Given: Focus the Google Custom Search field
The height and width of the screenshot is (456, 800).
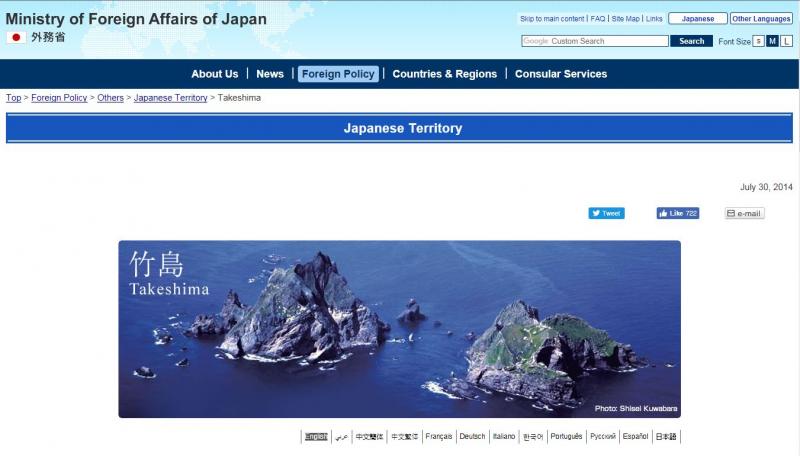Looking at the screenshot, I should tap(595, 41).
